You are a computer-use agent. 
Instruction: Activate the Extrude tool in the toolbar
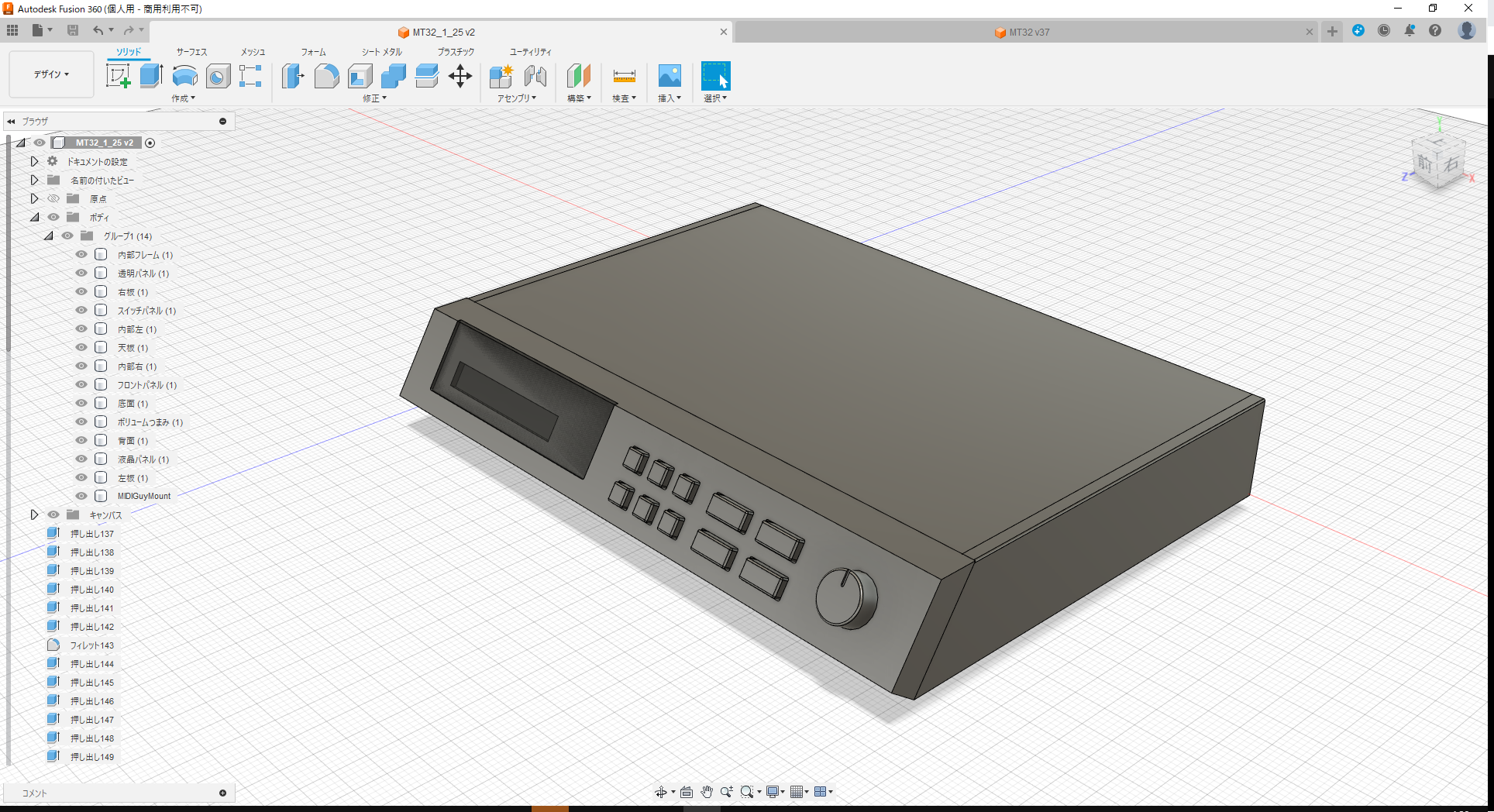tap(150, 75)
